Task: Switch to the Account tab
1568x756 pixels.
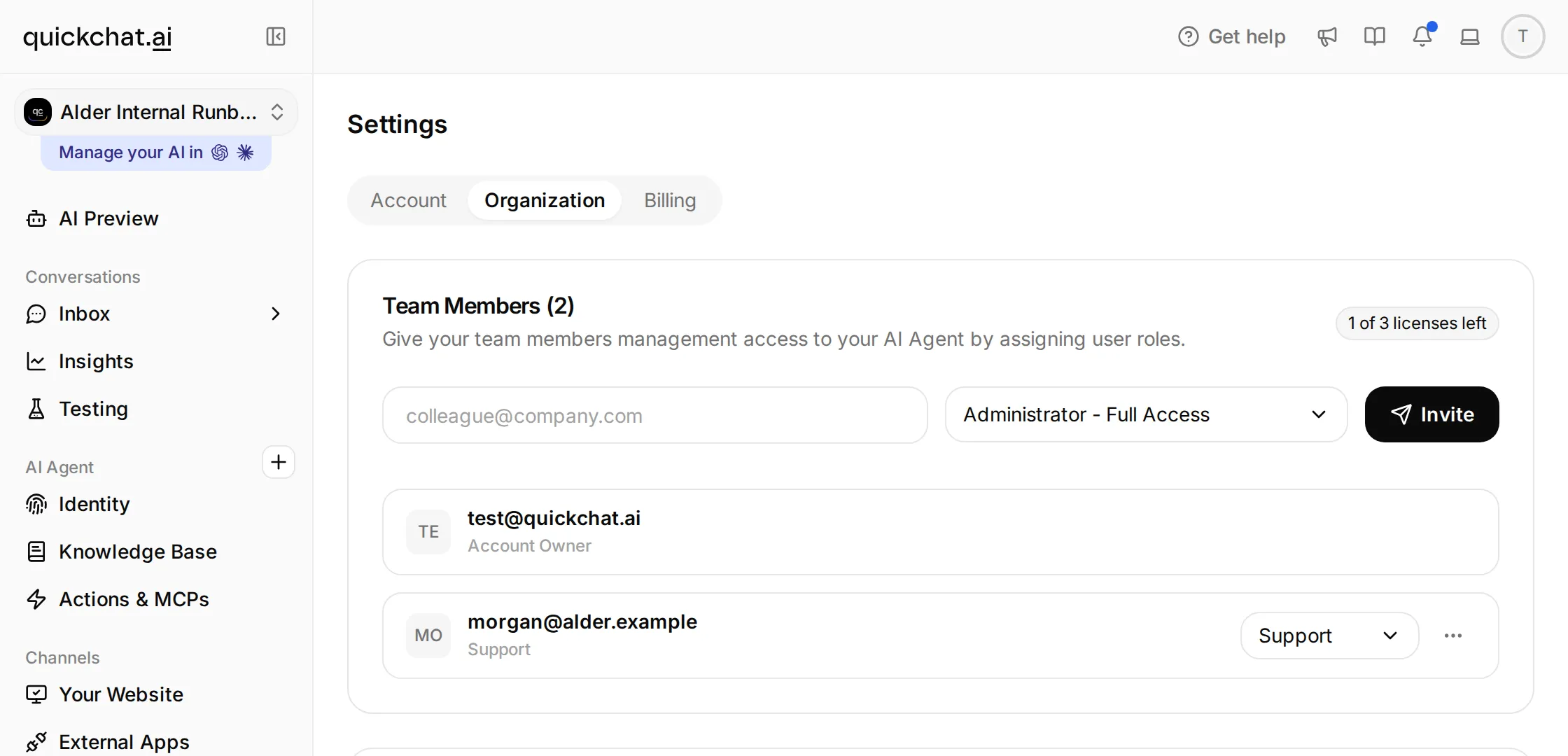Action: [x=408, y=200]
